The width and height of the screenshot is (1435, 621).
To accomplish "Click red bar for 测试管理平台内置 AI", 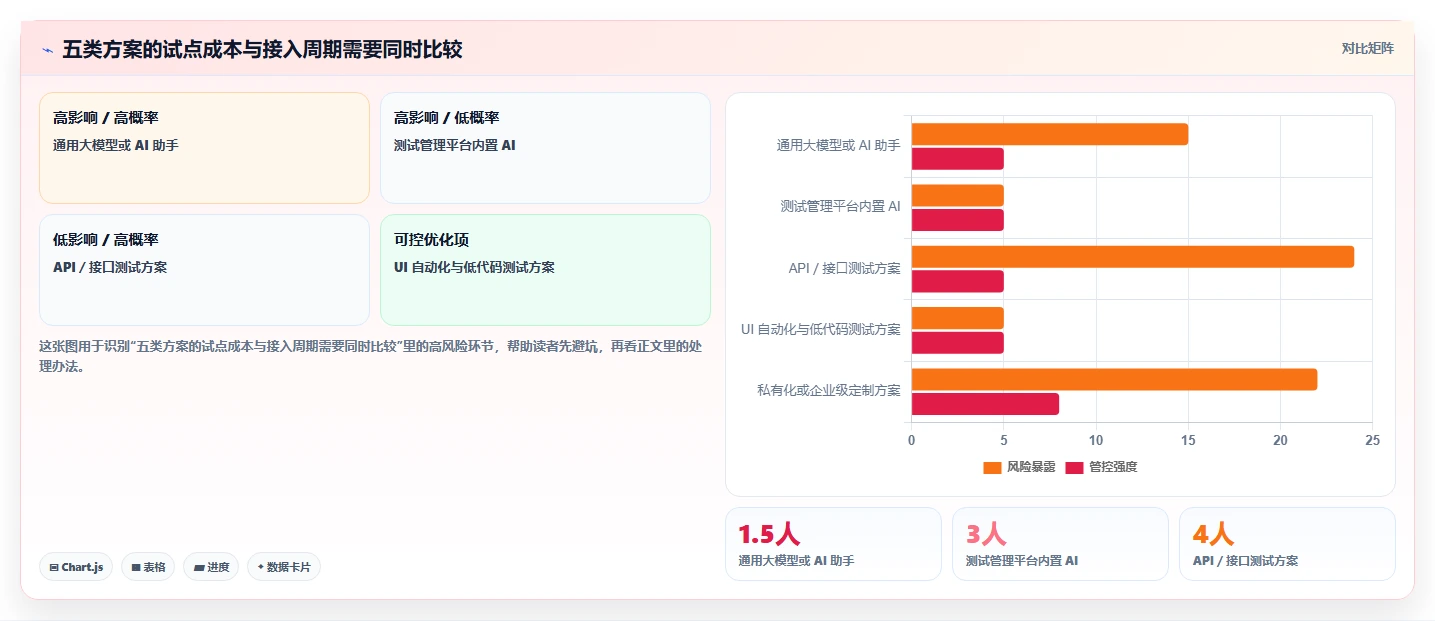I will click(957, 220).
